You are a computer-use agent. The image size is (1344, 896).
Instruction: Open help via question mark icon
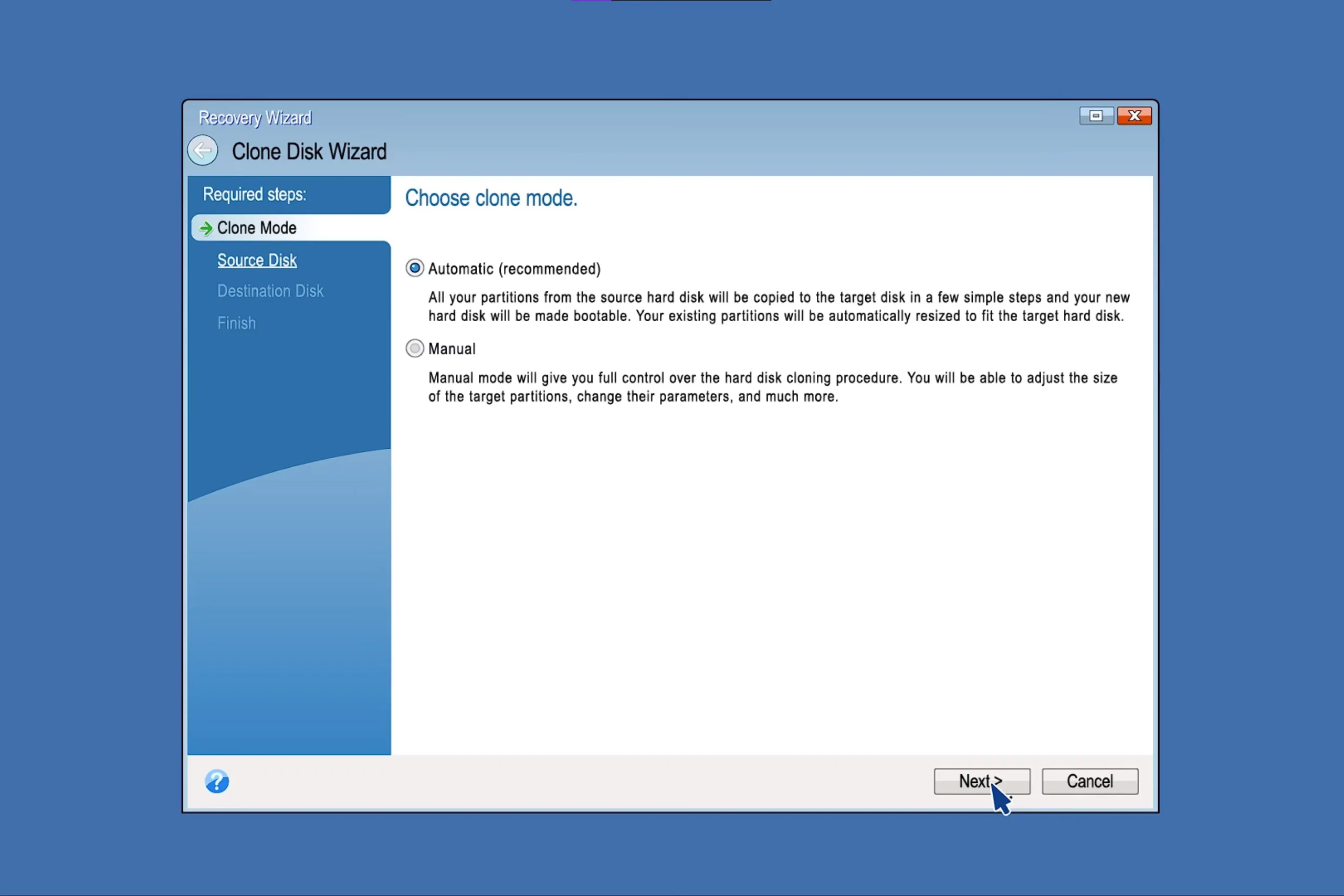pyautogui.click(x=217, y=781)
